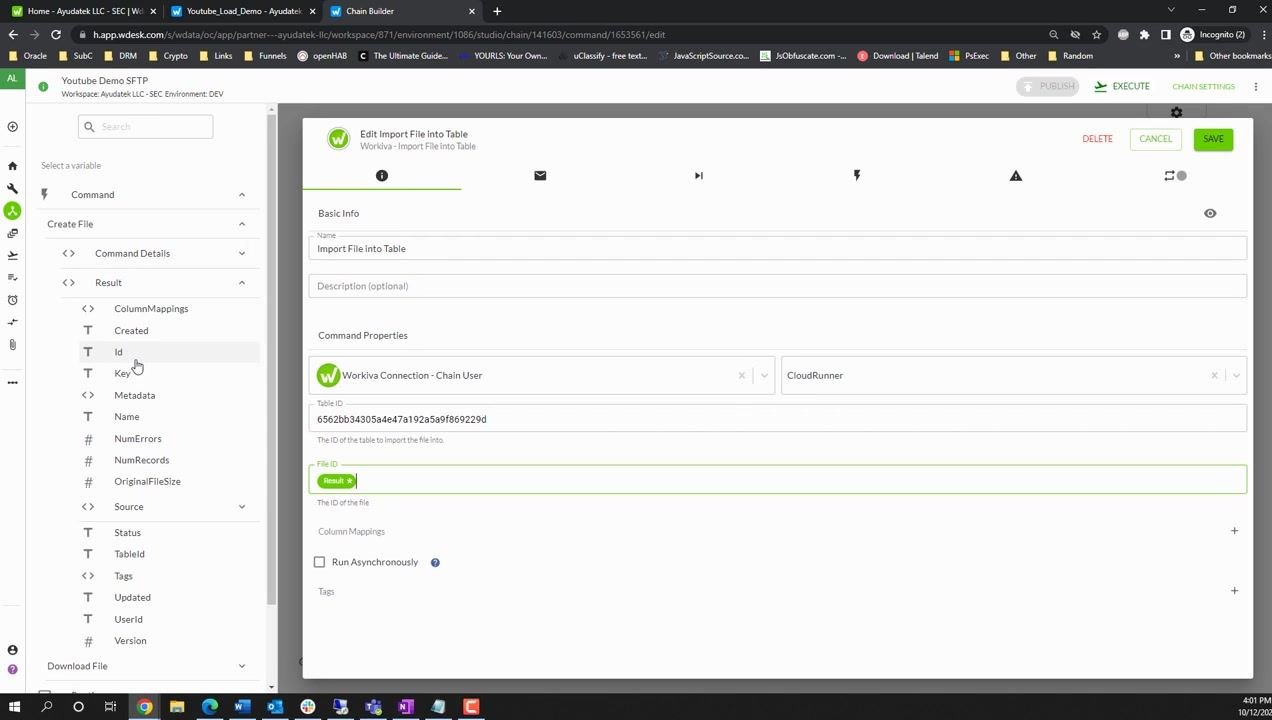Click the Description (optional) field
This screenshot has height=720, width=1272.
click(x=778, y=286)
